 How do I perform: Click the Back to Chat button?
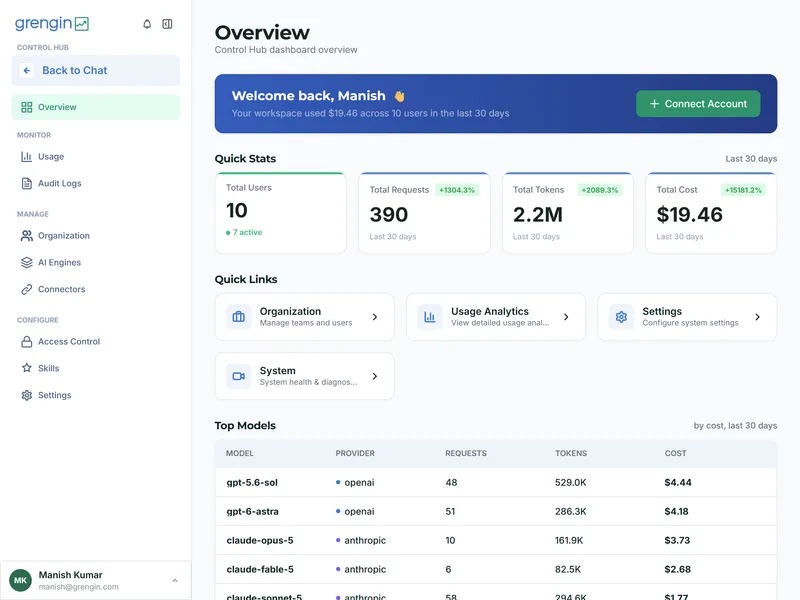point(95,70)
